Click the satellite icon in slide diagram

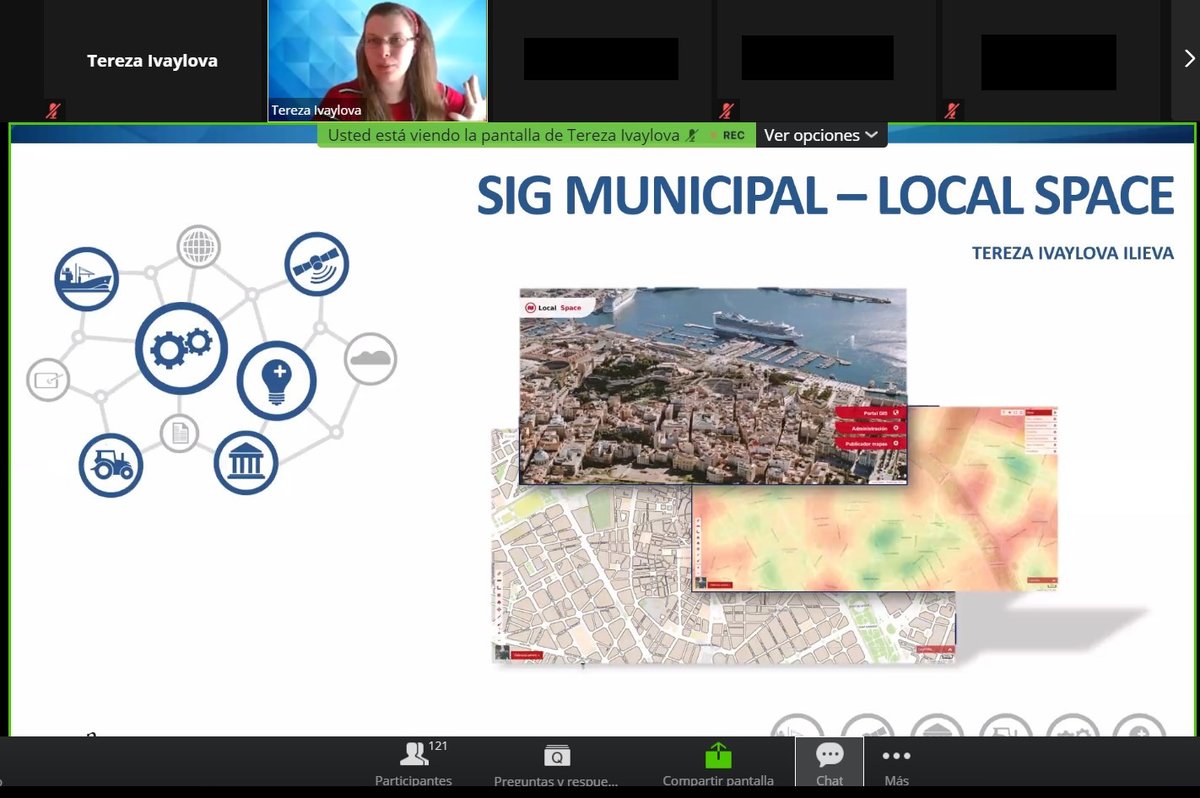coord(316,264)
